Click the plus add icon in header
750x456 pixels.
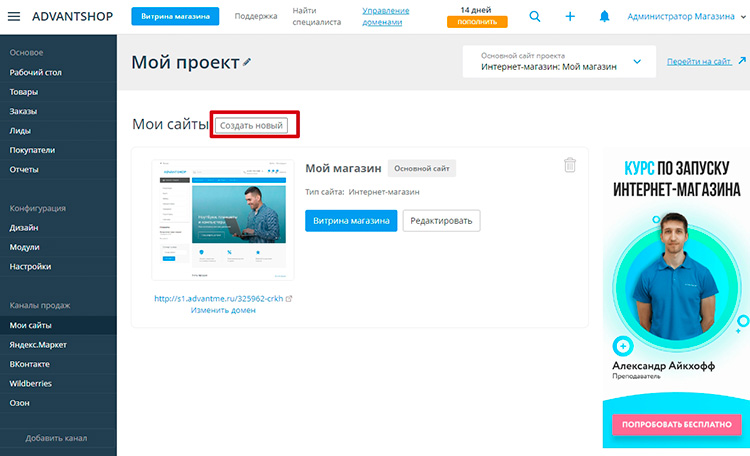click(x=570, y=16)
